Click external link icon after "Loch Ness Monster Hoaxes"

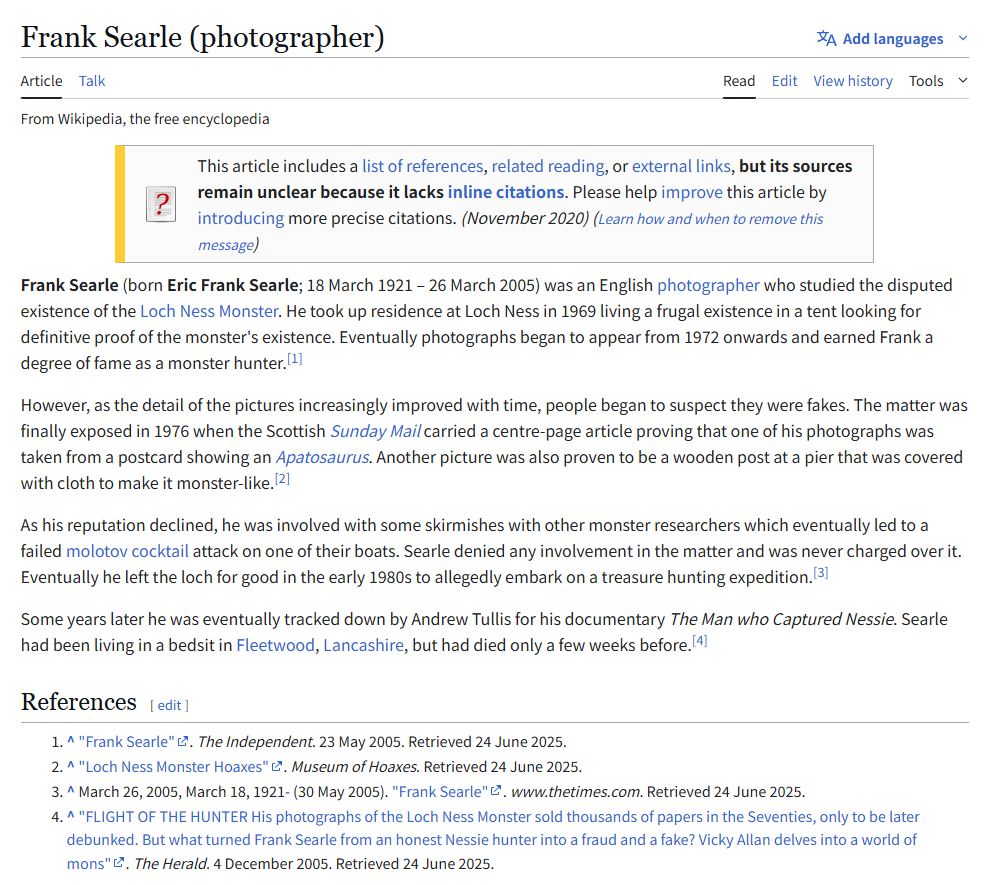coord(277,767)
